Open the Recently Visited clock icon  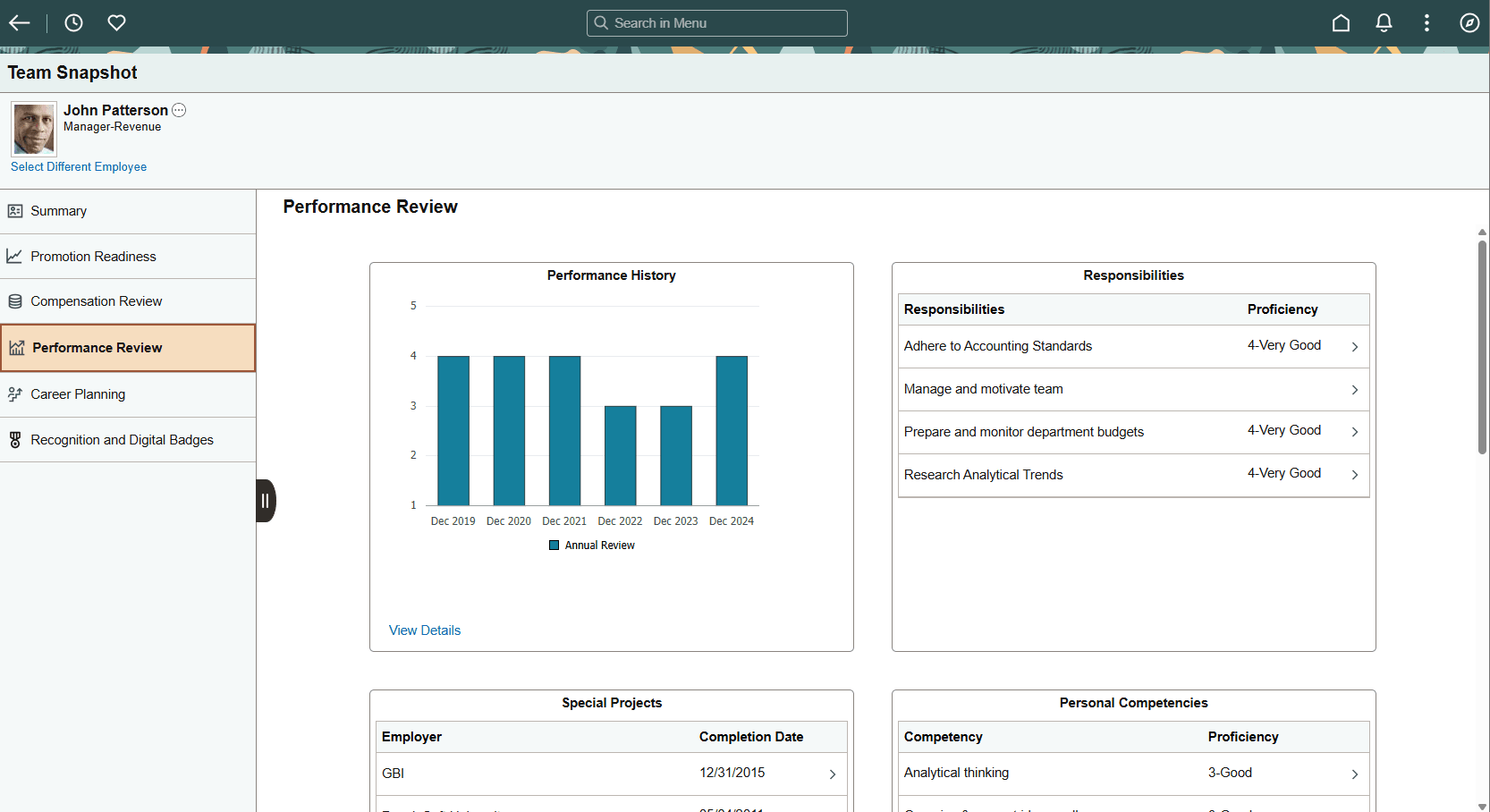(x=73, y=23)
